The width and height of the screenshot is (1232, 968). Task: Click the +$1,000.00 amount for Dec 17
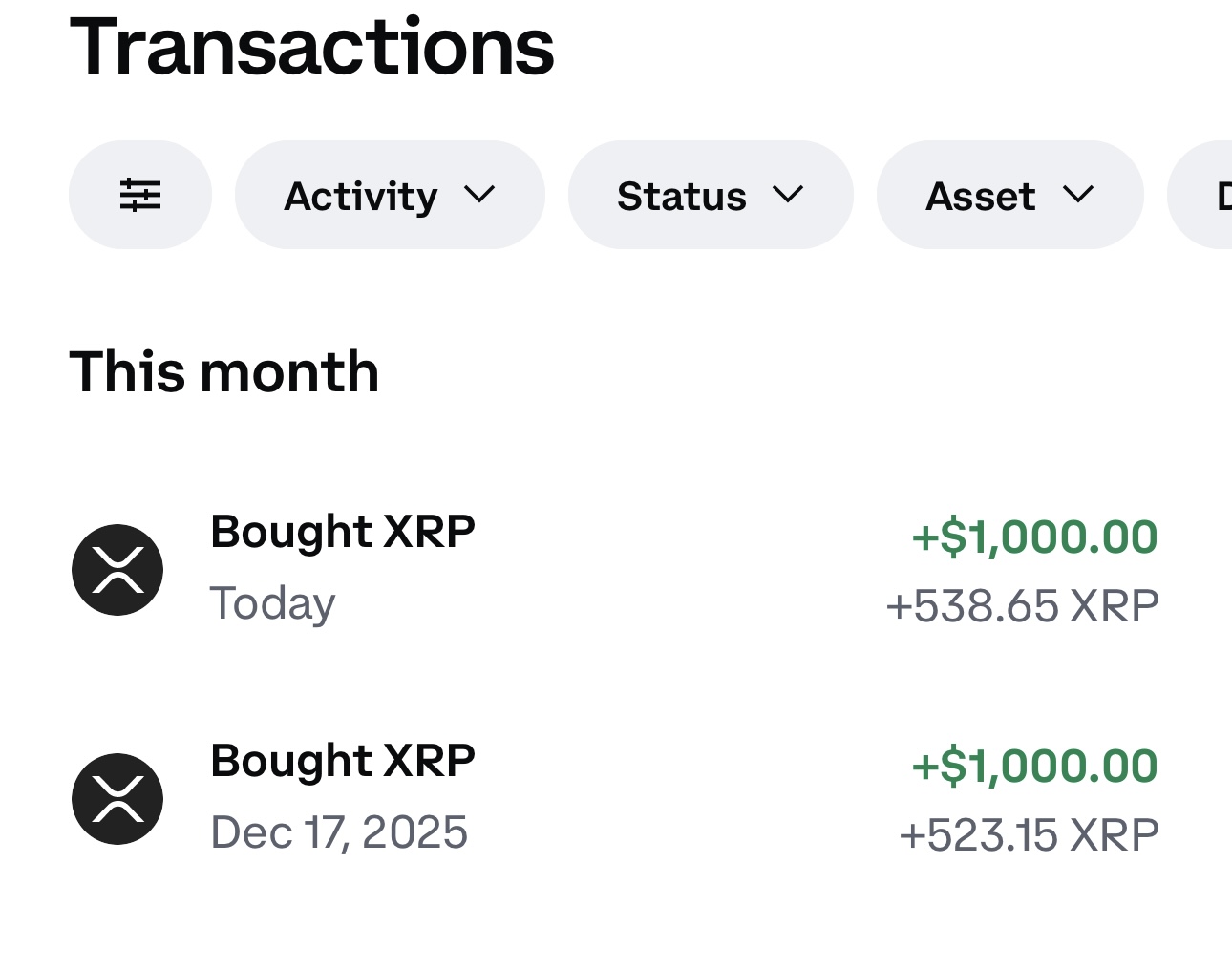pyautogui.click(x=1034, y=766)
